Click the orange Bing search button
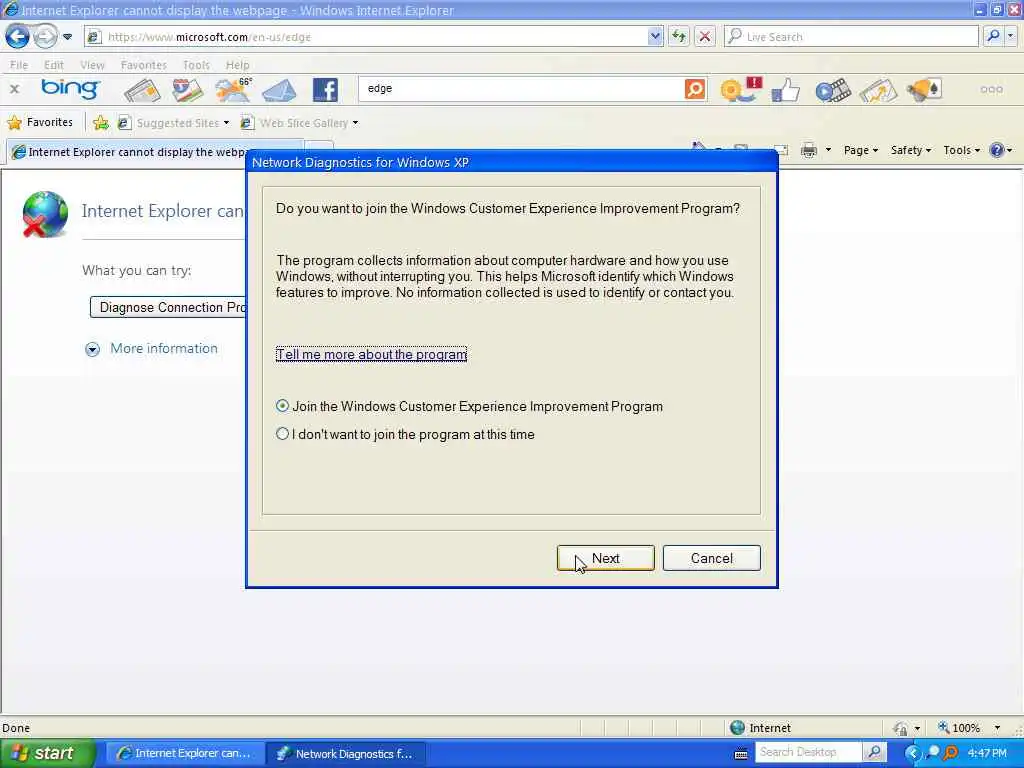 tap(695, 89)
